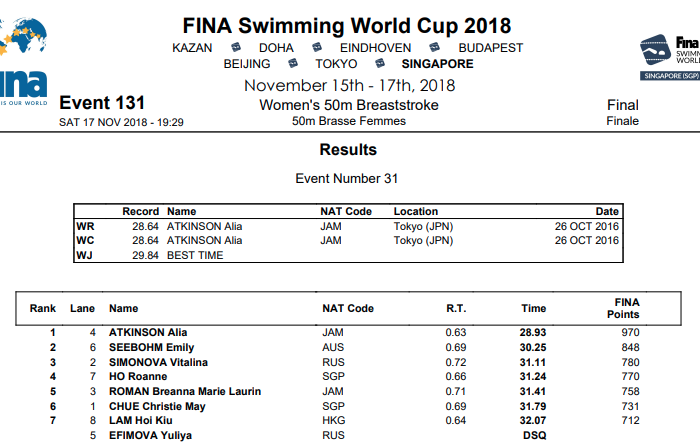Click the Results heading
700x448 pixels.
pyautogui.click(x=348, y=150)
